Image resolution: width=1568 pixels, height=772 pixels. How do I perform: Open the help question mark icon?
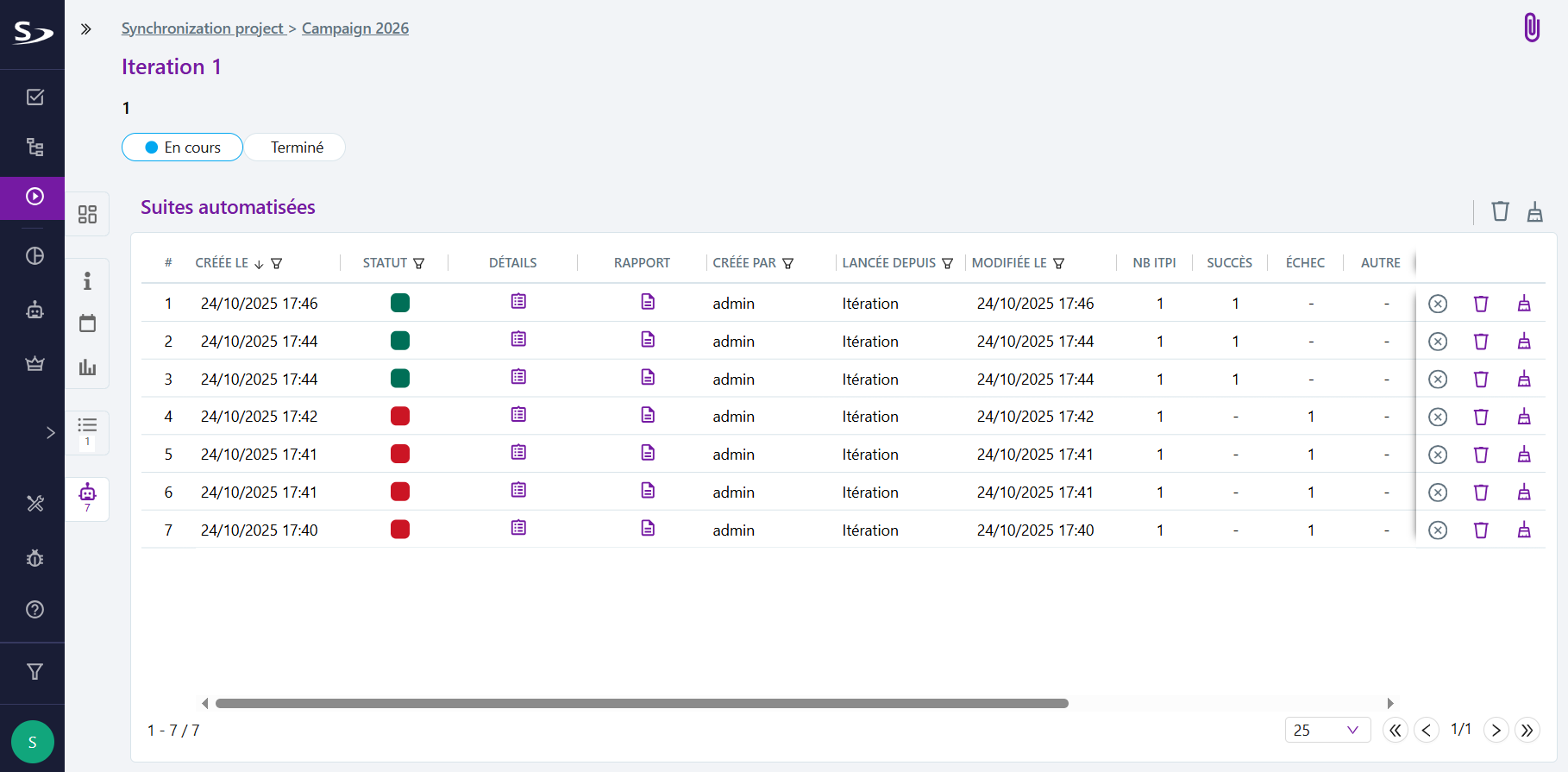pos(34,610)
